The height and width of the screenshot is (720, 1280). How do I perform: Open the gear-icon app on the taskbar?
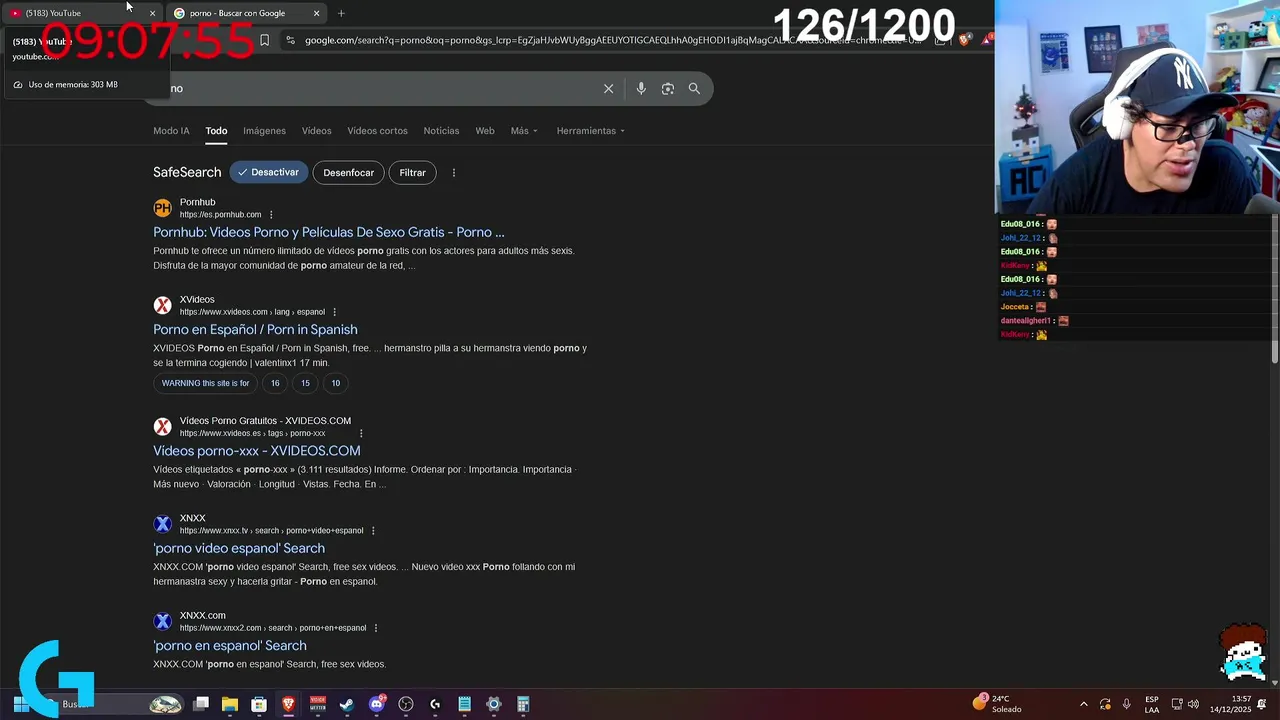(493, 704)
